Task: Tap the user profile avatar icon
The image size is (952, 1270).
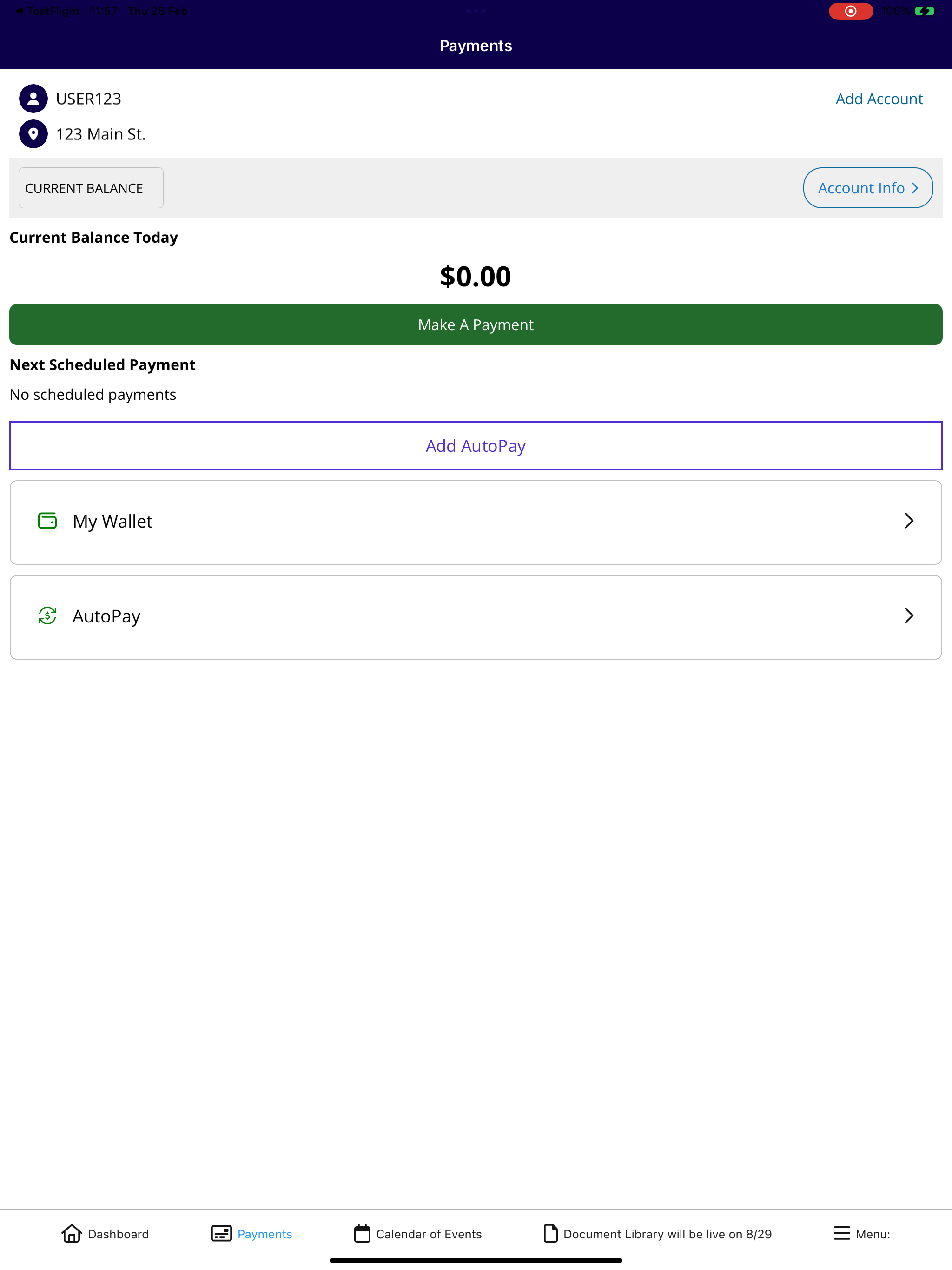Action: [x=33, y=99]
